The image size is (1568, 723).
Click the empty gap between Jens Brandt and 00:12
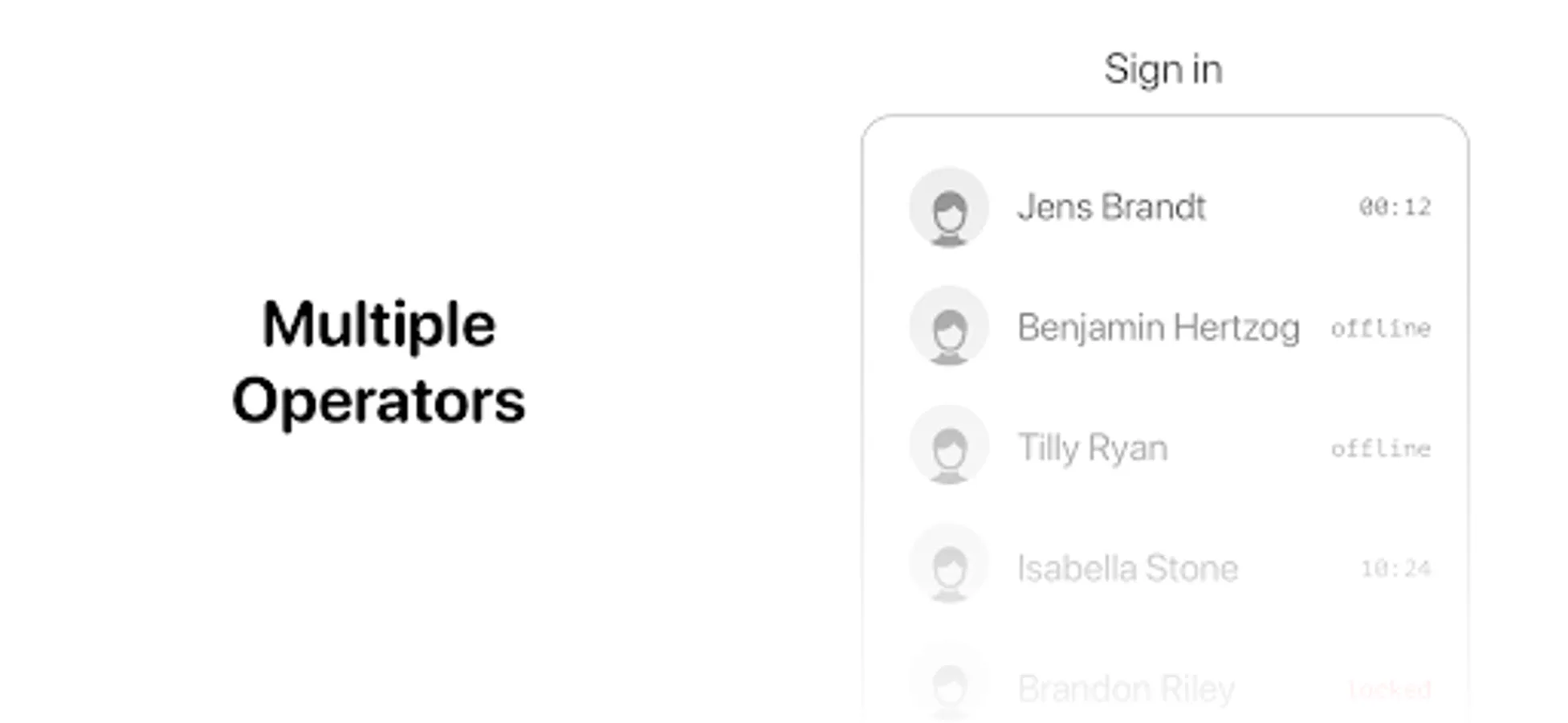coord(1281,207)
